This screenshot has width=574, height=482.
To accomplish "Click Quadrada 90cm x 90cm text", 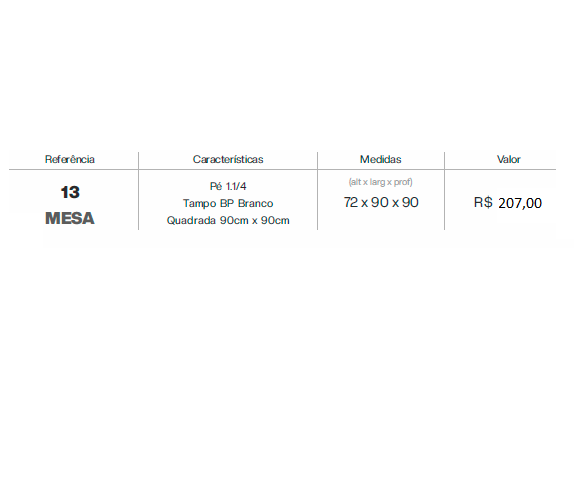I will point(228,220).
